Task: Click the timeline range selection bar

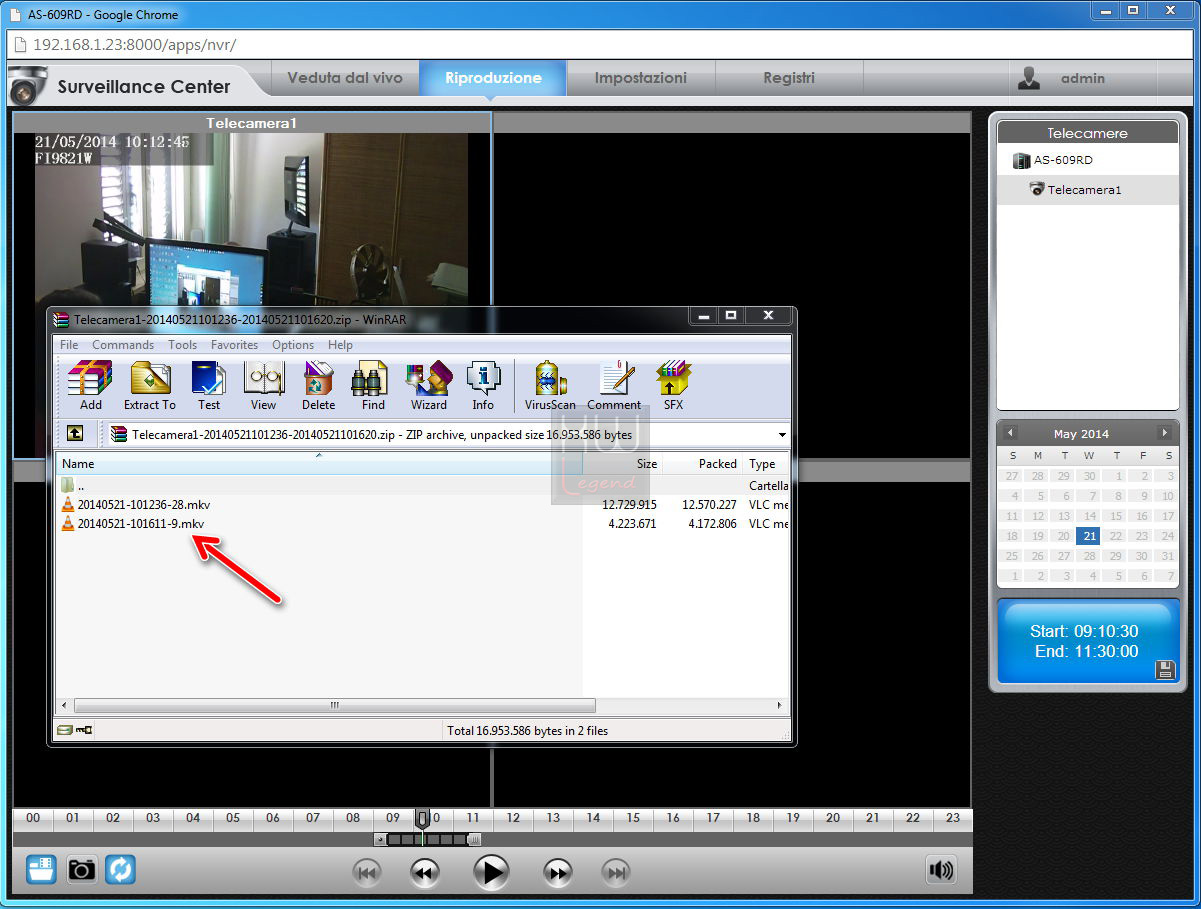Action: point(427,840)
